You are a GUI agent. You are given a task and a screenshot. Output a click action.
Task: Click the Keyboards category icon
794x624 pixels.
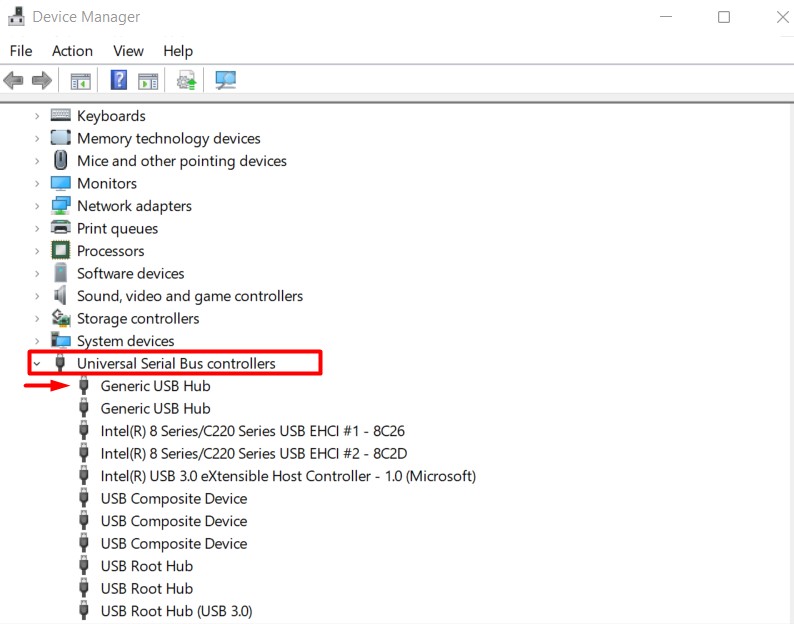61,115
